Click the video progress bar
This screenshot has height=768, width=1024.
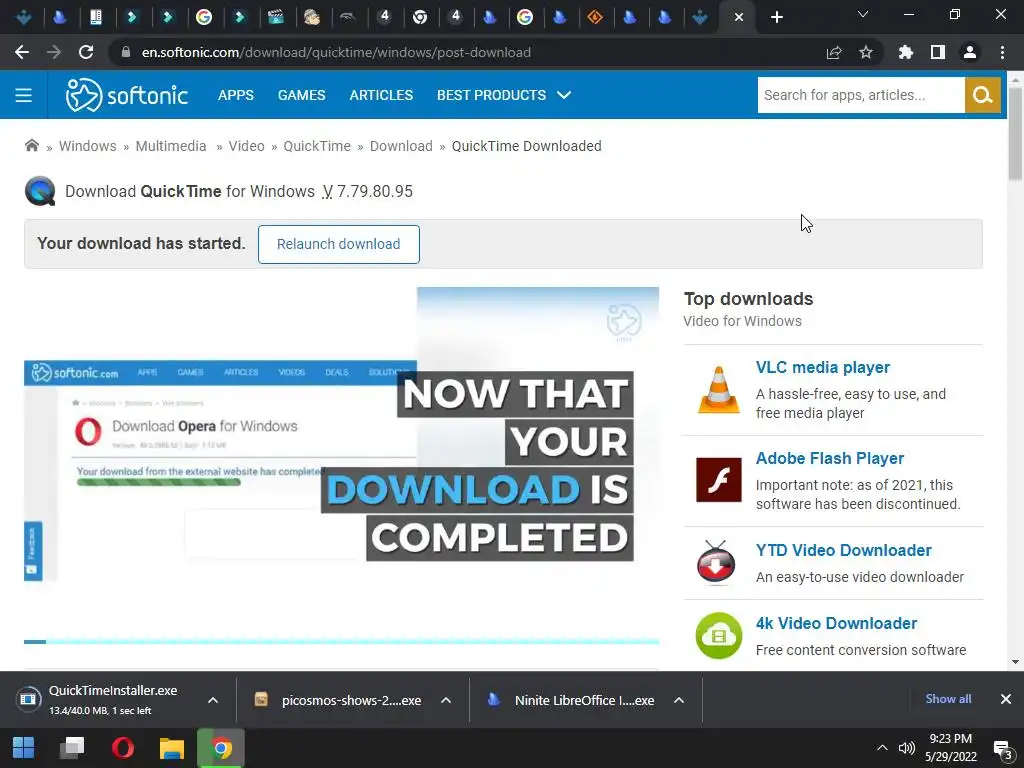click(341, 641)
